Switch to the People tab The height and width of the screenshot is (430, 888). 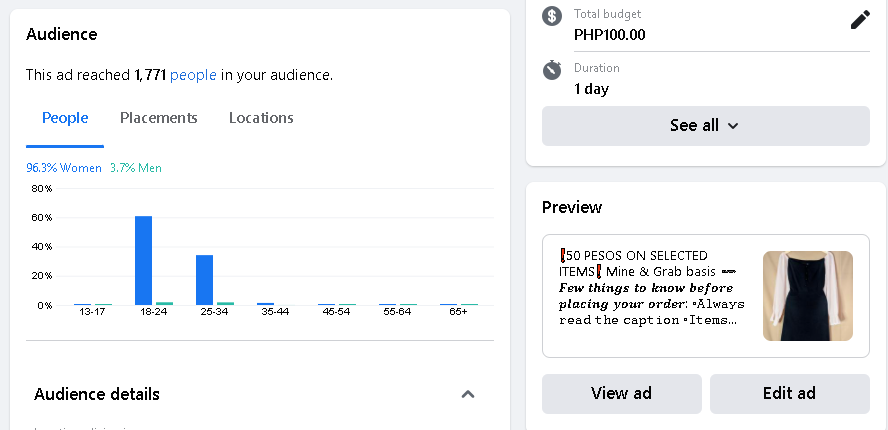[x=65, y=118]
